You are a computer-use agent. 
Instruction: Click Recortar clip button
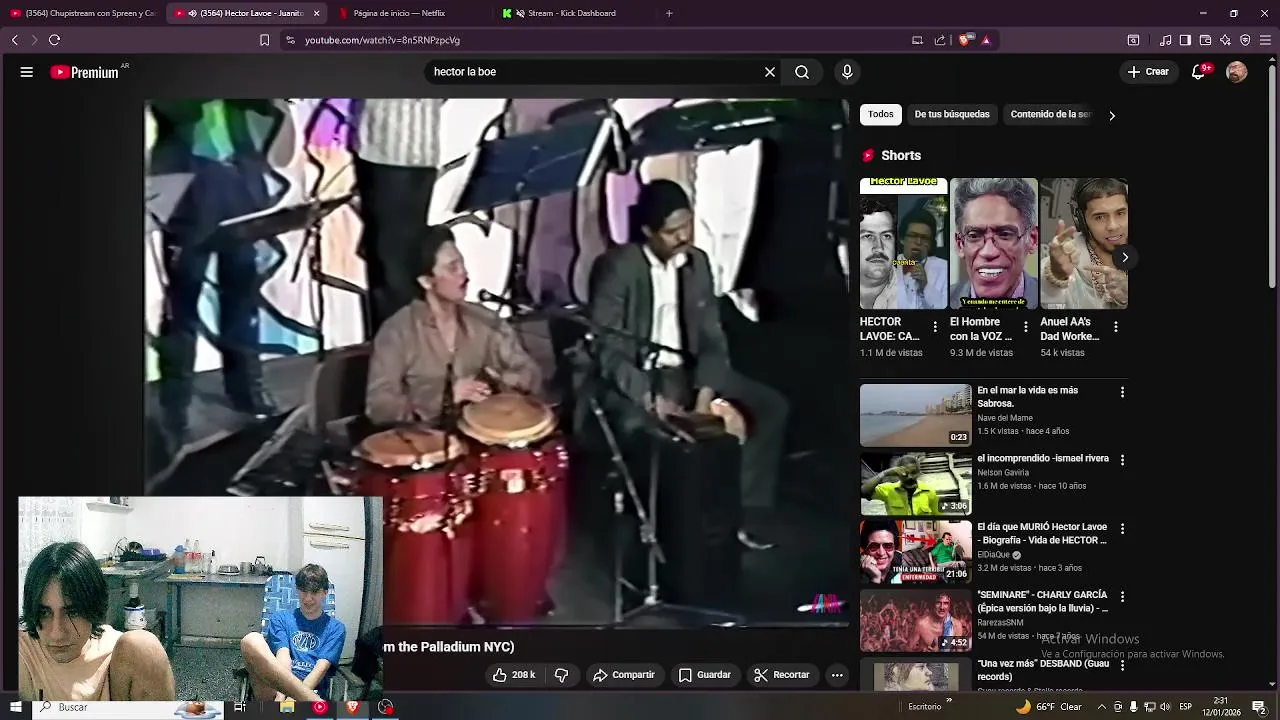click(781, 675)
